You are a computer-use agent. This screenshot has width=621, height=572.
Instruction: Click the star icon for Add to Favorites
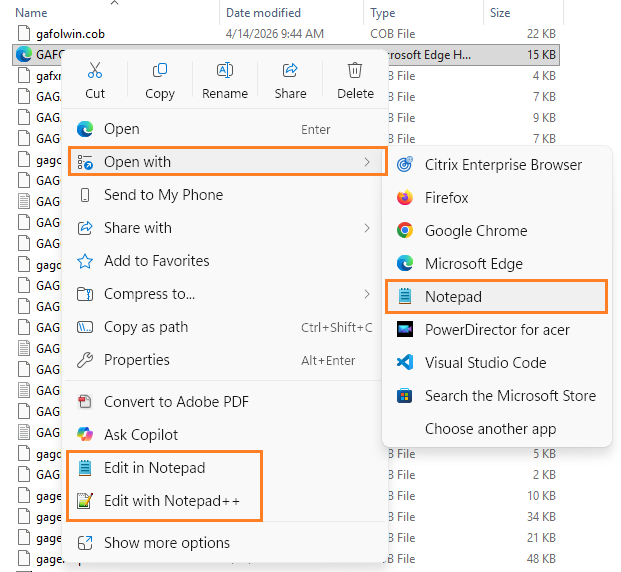coord(85,261)
